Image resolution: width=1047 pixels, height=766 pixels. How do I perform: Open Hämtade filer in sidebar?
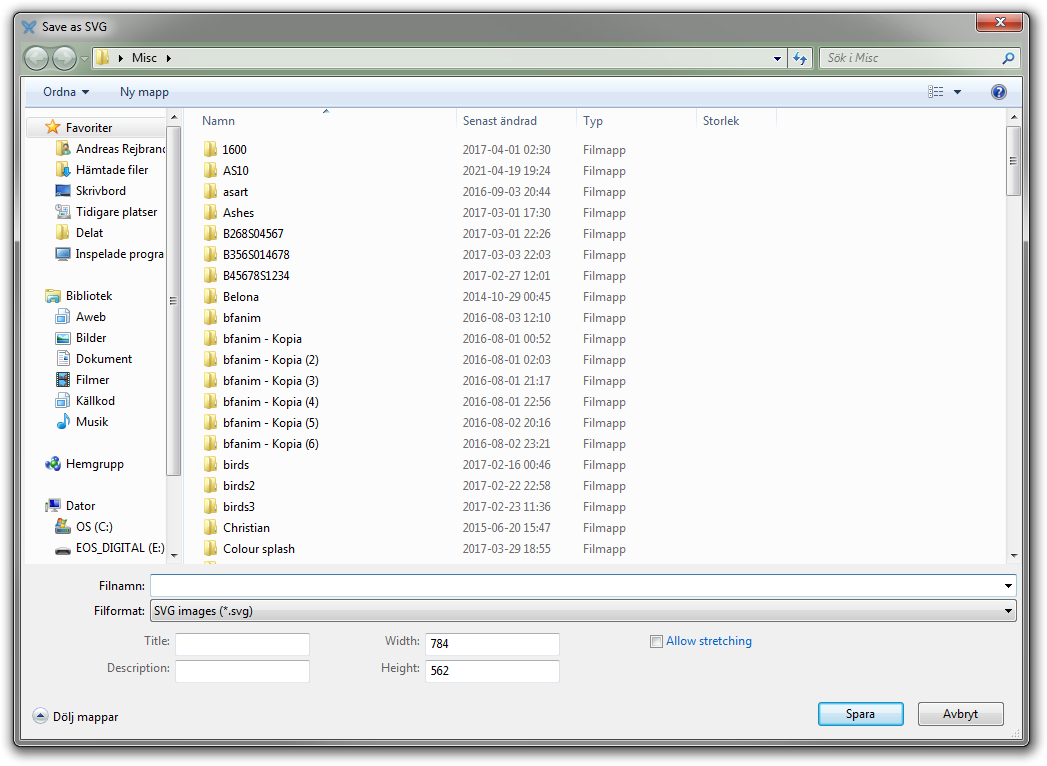[x=111, y=170]
